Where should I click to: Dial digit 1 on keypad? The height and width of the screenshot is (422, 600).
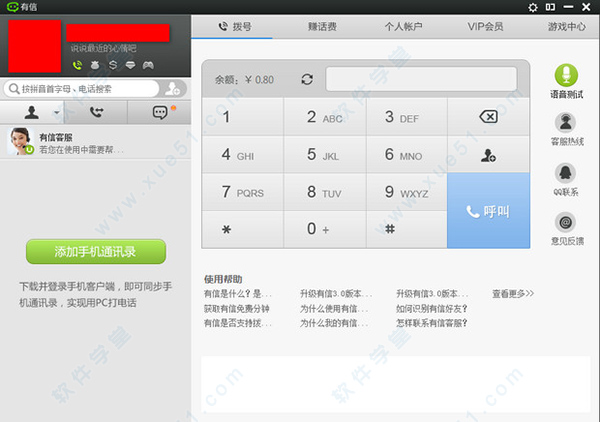[243, 117]
